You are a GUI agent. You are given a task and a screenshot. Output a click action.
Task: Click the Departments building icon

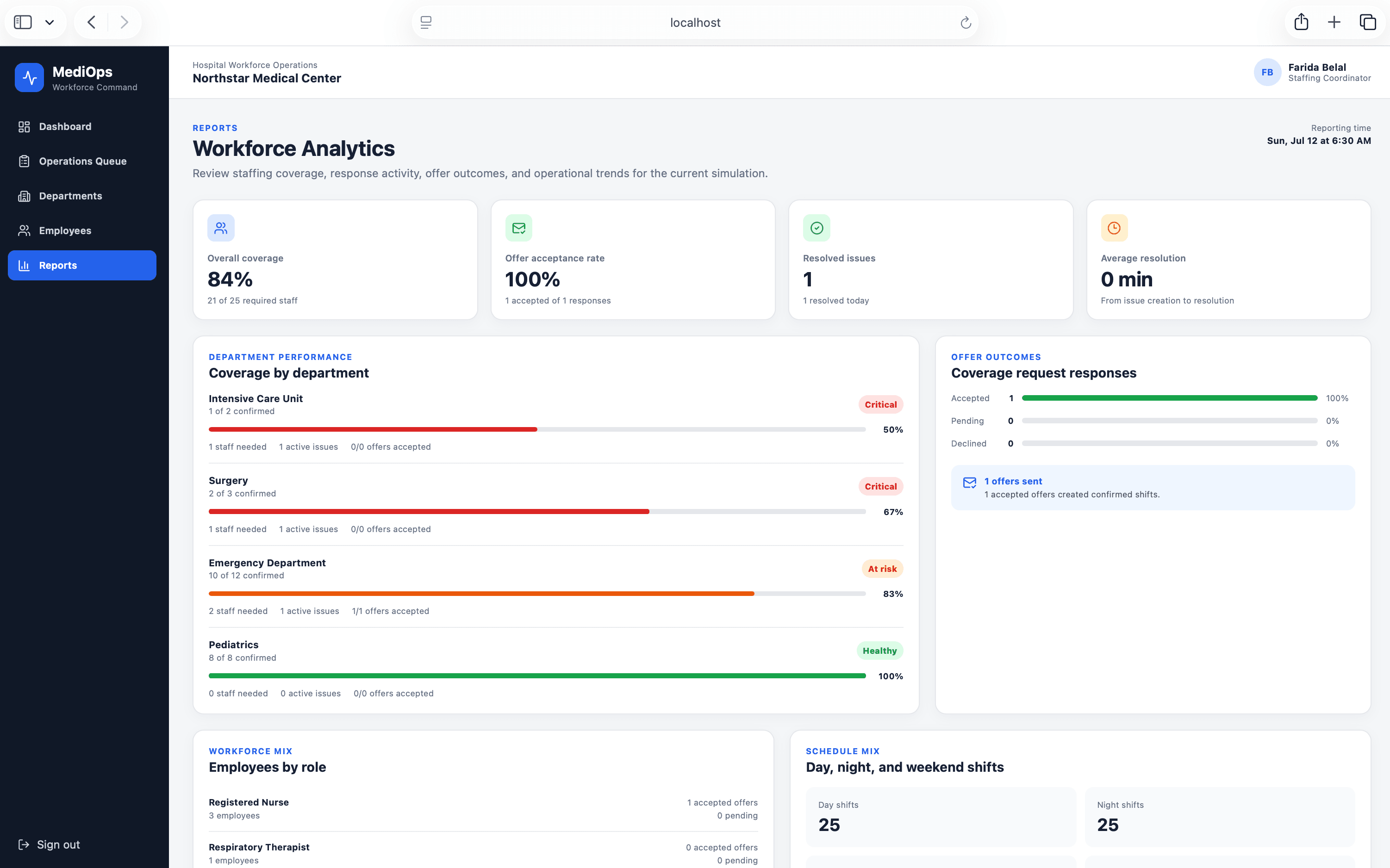point(24,196)
